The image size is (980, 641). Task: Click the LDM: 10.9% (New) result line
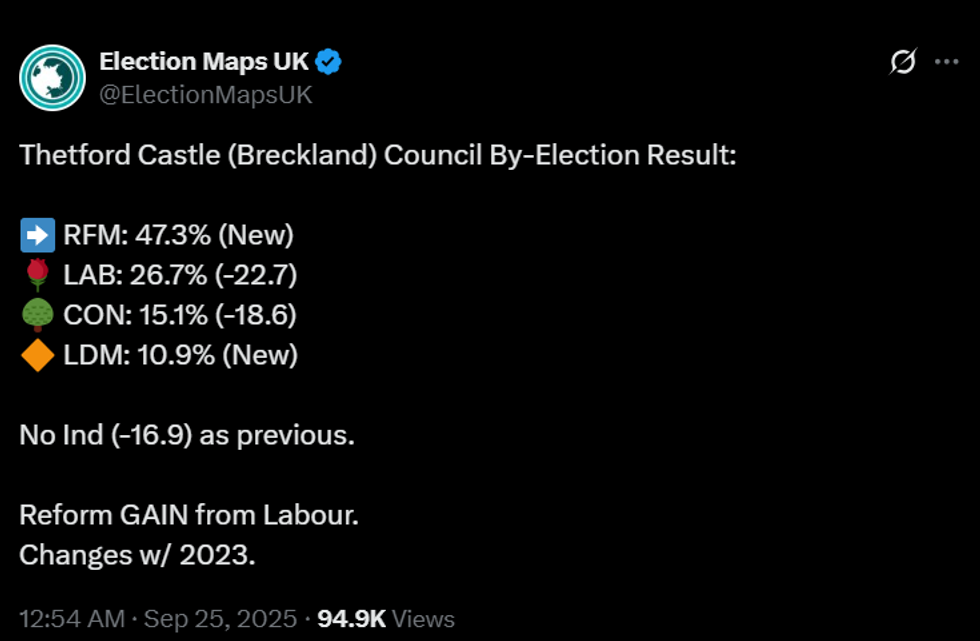coord(180,355)
